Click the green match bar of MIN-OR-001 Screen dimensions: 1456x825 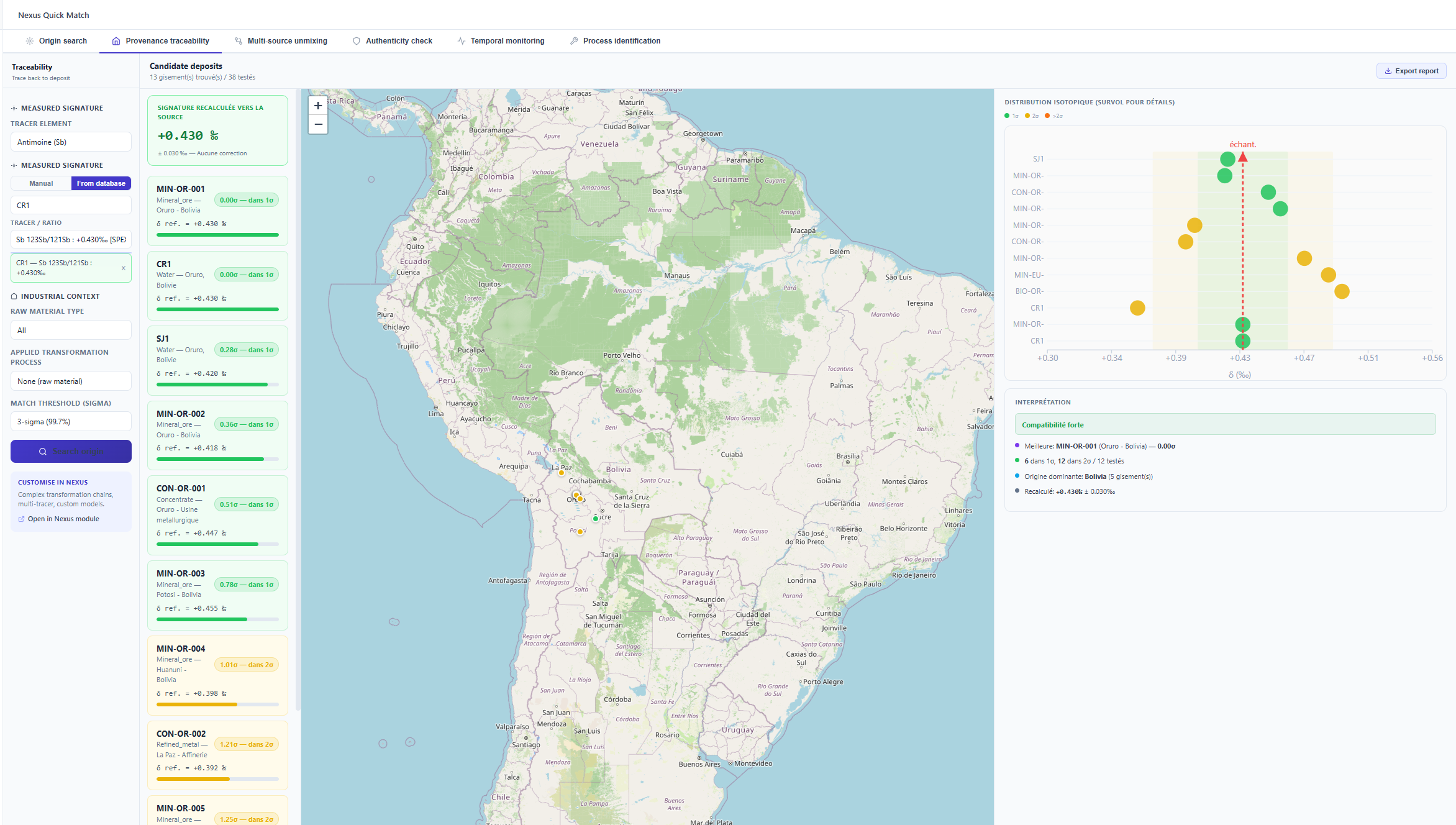tap(217, 235)
